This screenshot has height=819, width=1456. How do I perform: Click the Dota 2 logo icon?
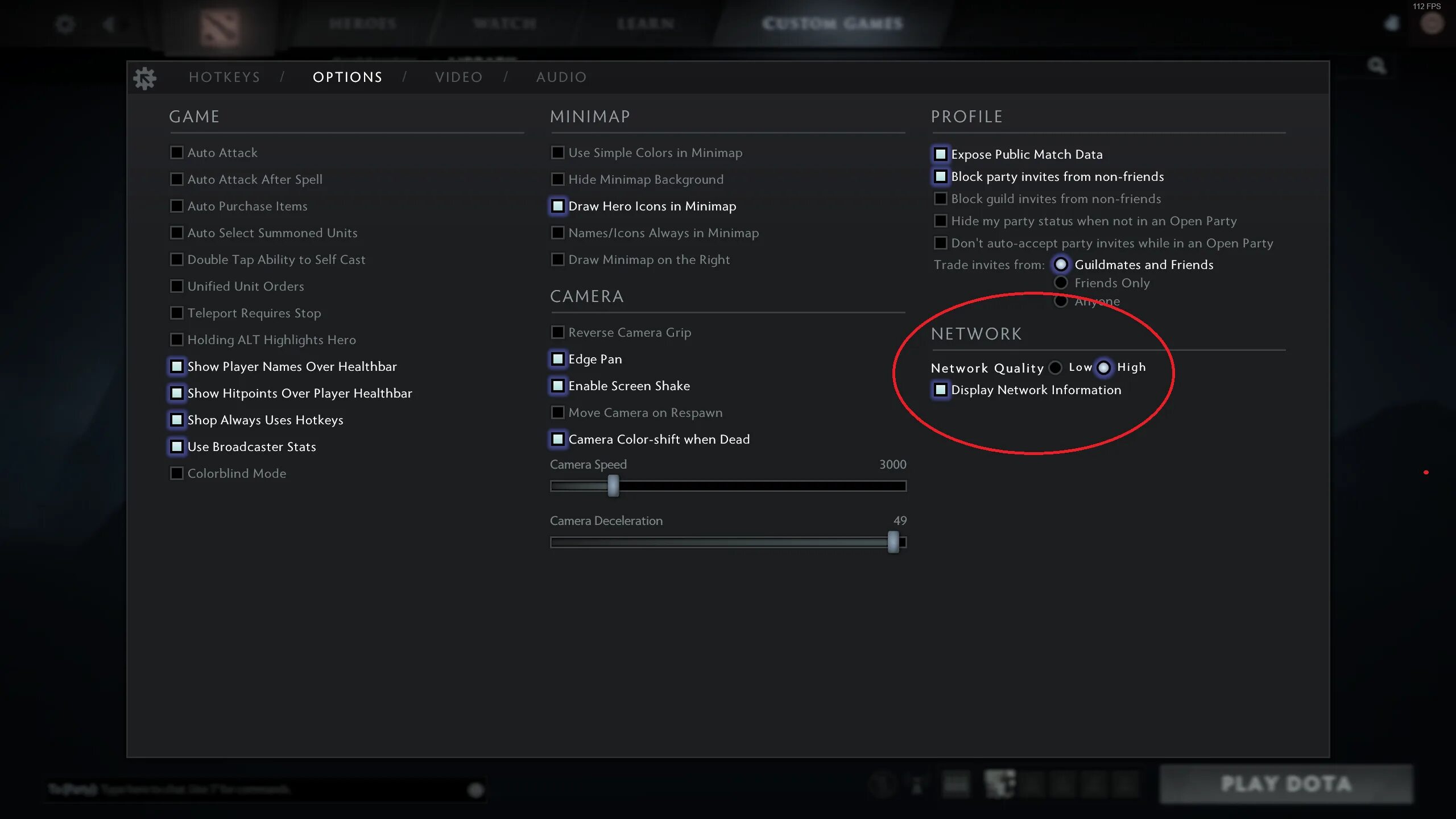[220, 27]
